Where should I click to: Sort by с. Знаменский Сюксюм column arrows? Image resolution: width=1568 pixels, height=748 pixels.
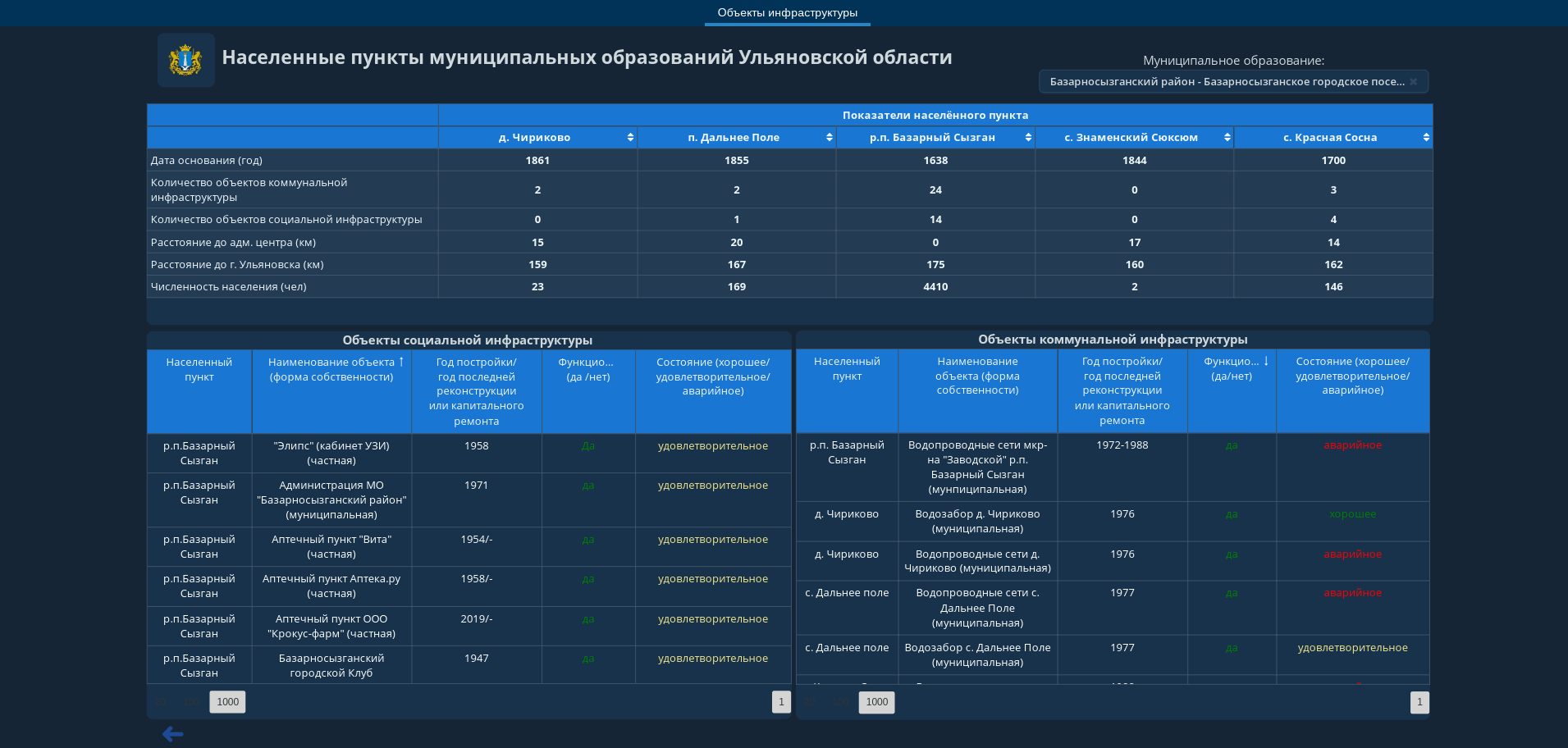click(1227, 138)
